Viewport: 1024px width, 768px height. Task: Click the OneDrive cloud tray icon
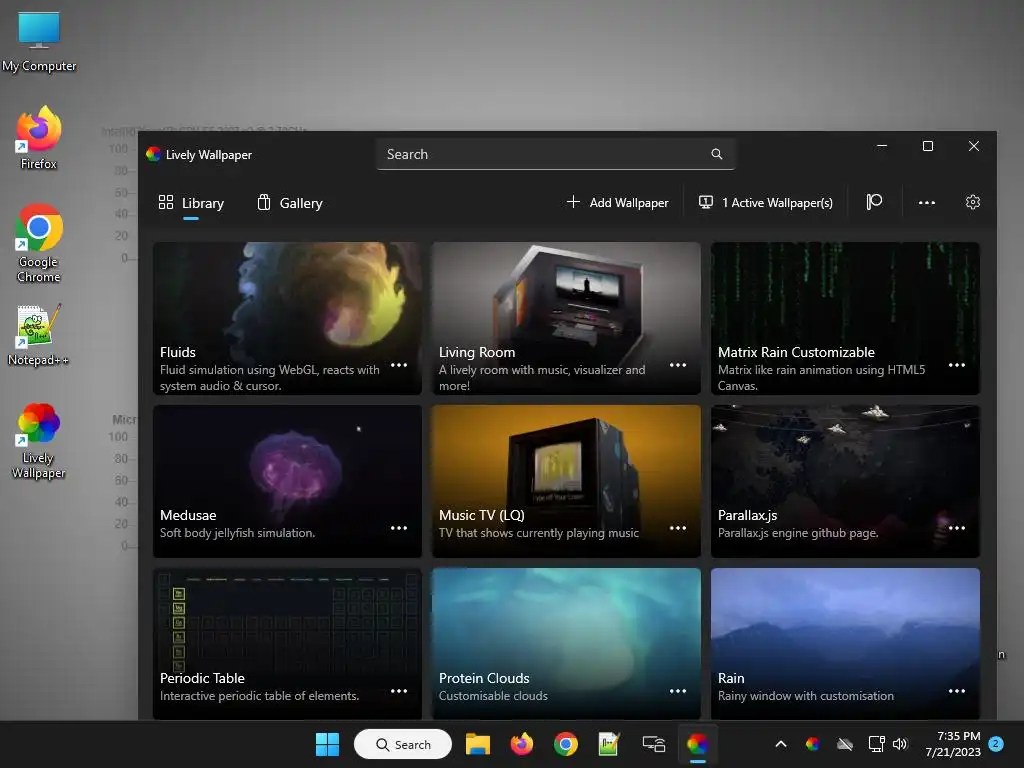[x=845, y=744]
